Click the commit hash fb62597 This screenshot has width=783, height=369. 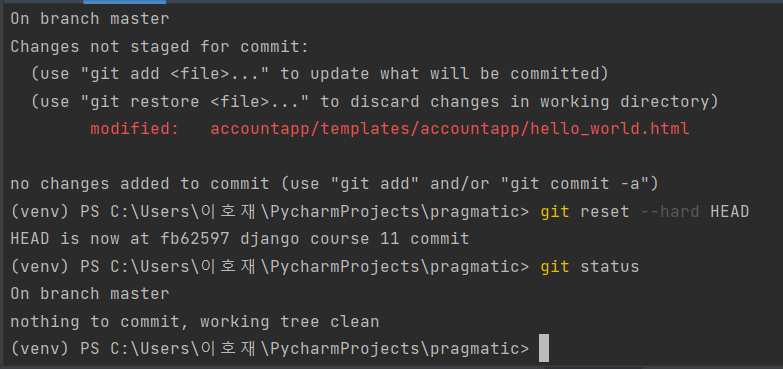click(x=195, y=239)
